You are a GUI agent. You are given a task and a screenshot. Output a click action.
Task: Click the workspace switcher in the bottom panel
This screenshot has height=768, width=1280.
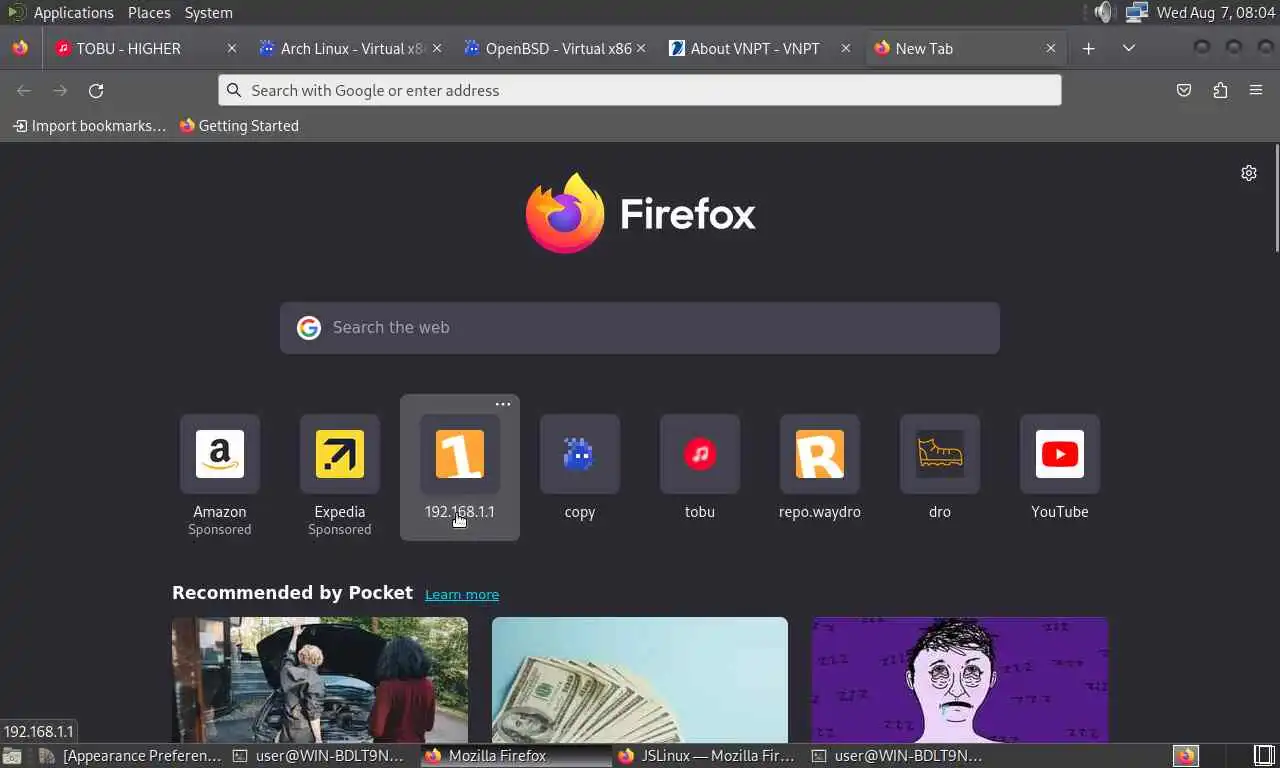pos(1265,756)
